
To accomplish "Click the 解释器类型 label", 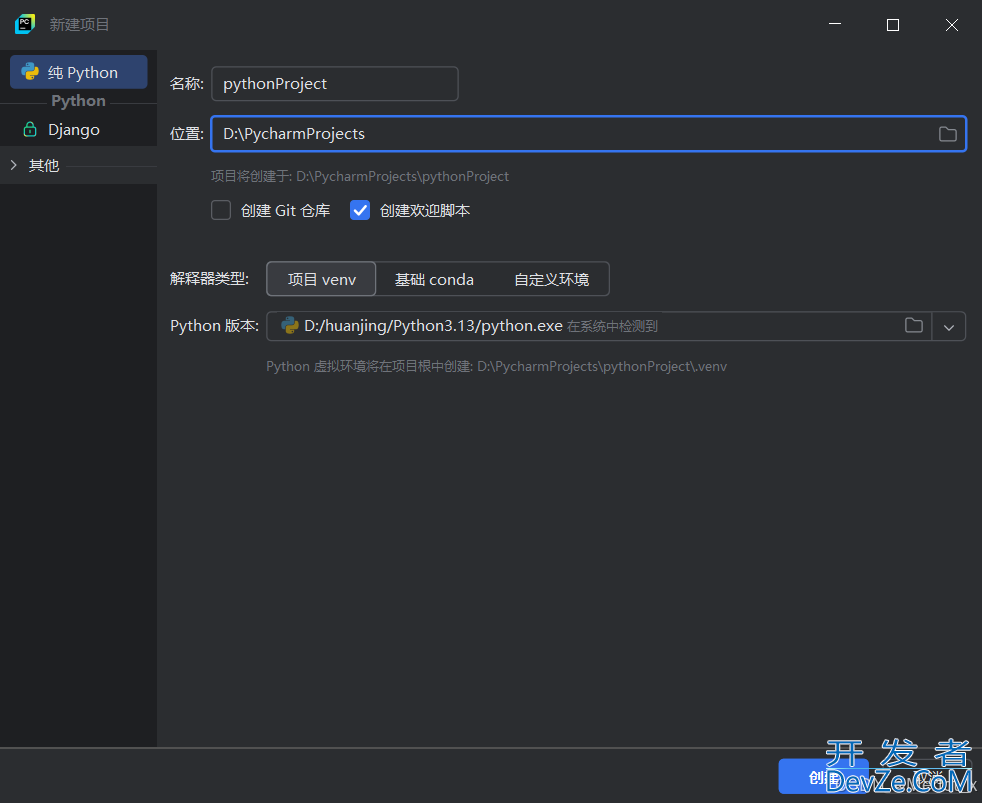I will click(209, 279).
